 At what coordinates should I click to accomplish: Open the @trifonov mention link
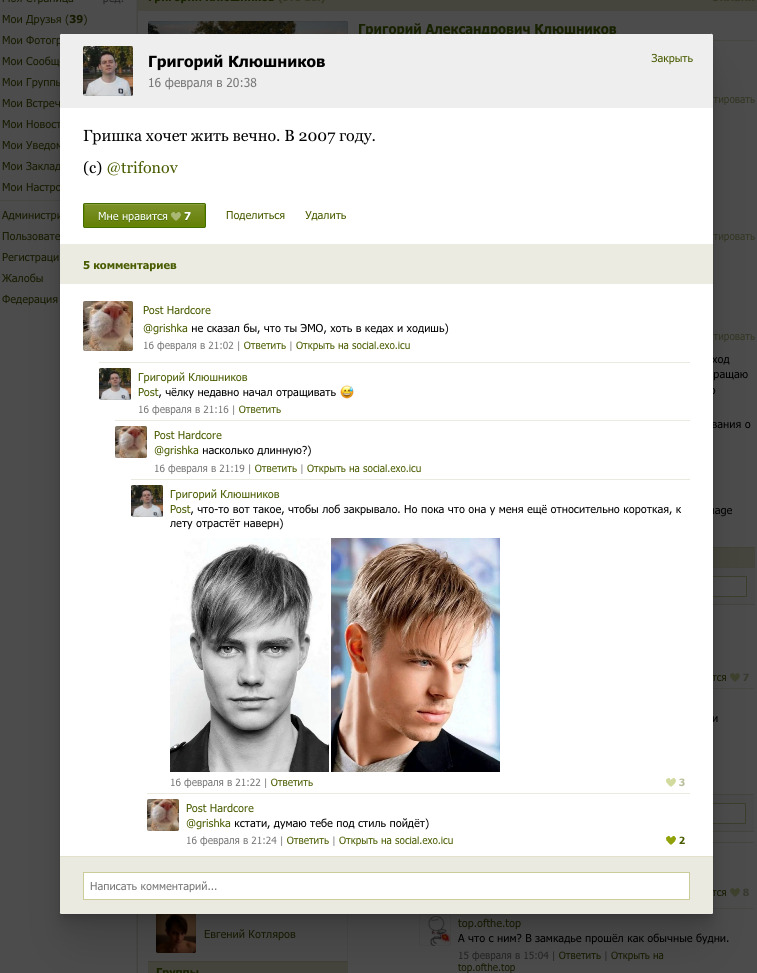pyautogui.click(x=142, y=168)
